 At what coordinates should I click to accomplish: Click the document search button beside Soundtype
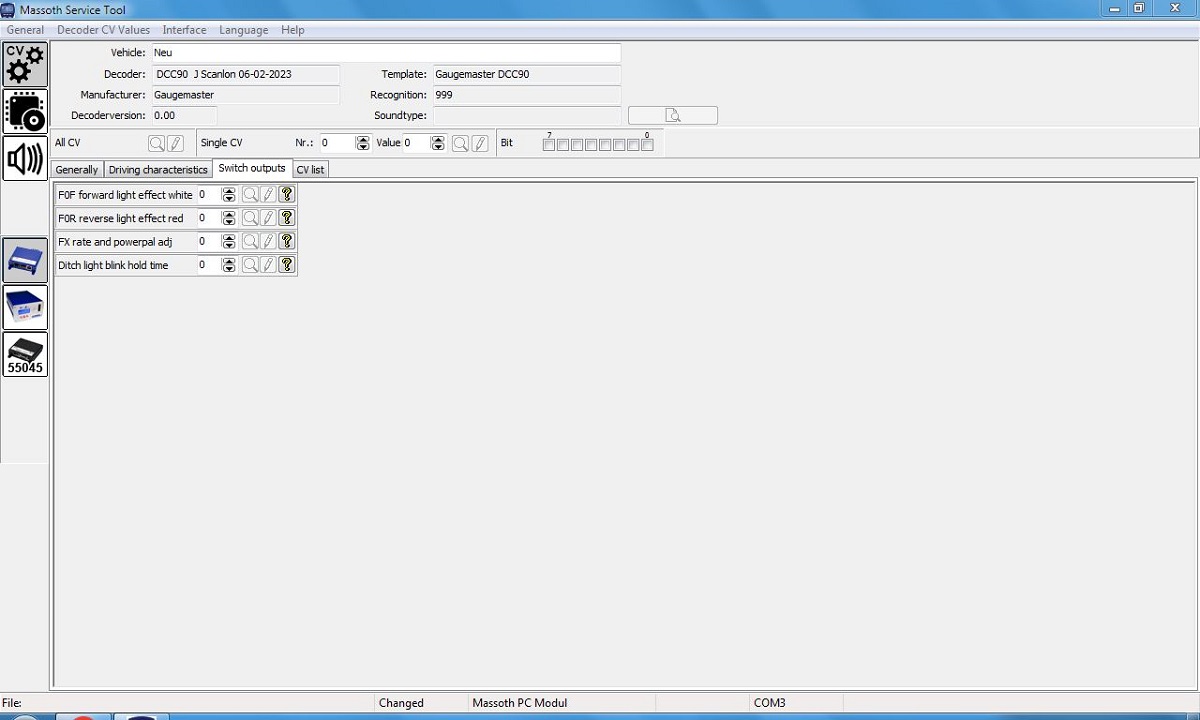tap(672, 116)
